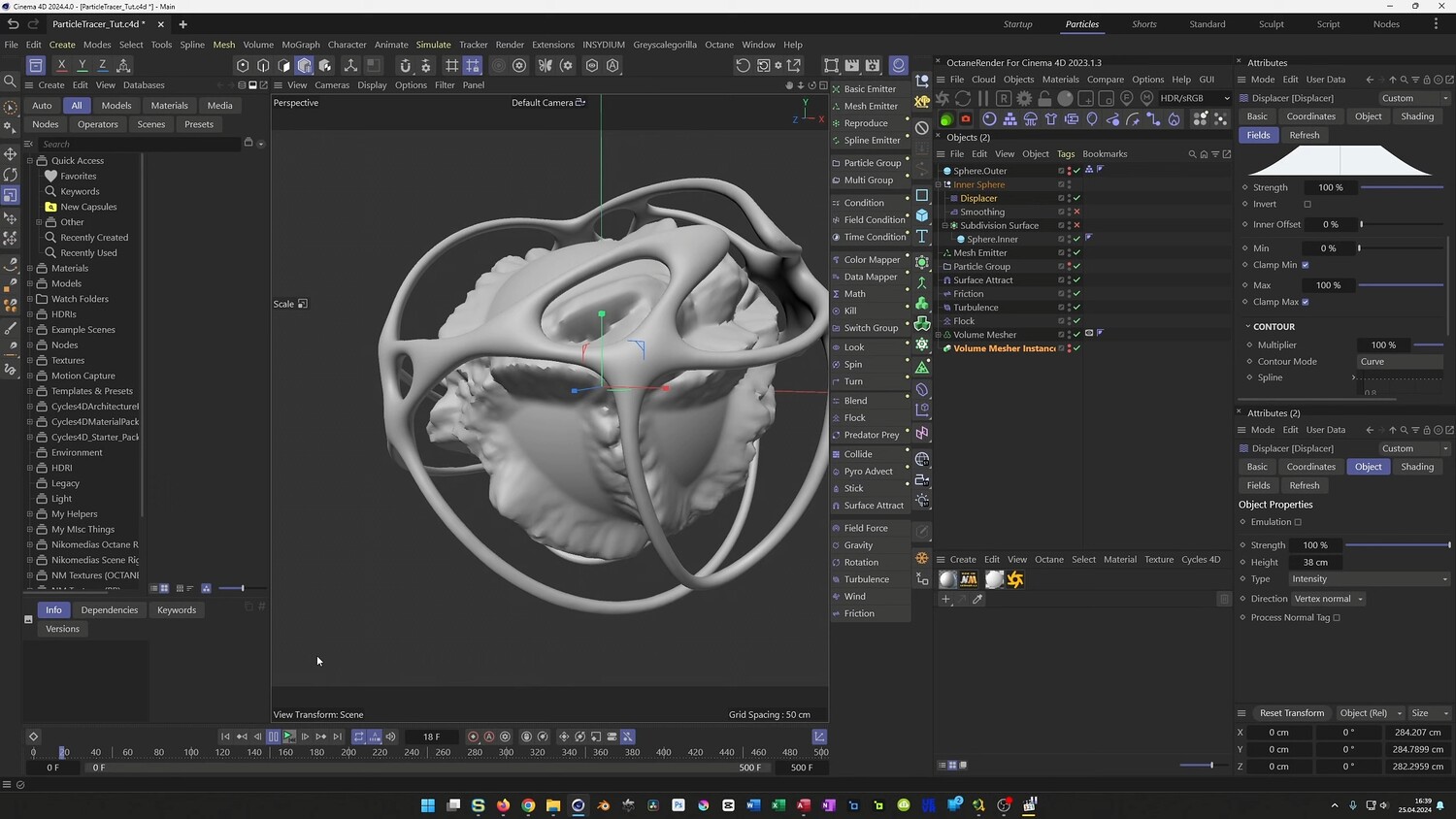Screen dimensions: 1456x819
Task: Switch to the Startup layout
Action: (x=1018, y=24)
